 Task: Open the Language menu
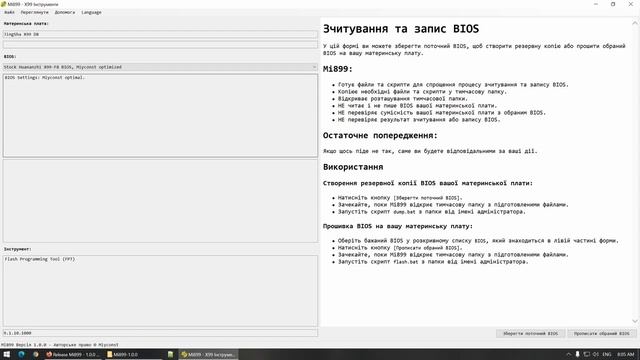pyautogui.click(x=91, y=12)
